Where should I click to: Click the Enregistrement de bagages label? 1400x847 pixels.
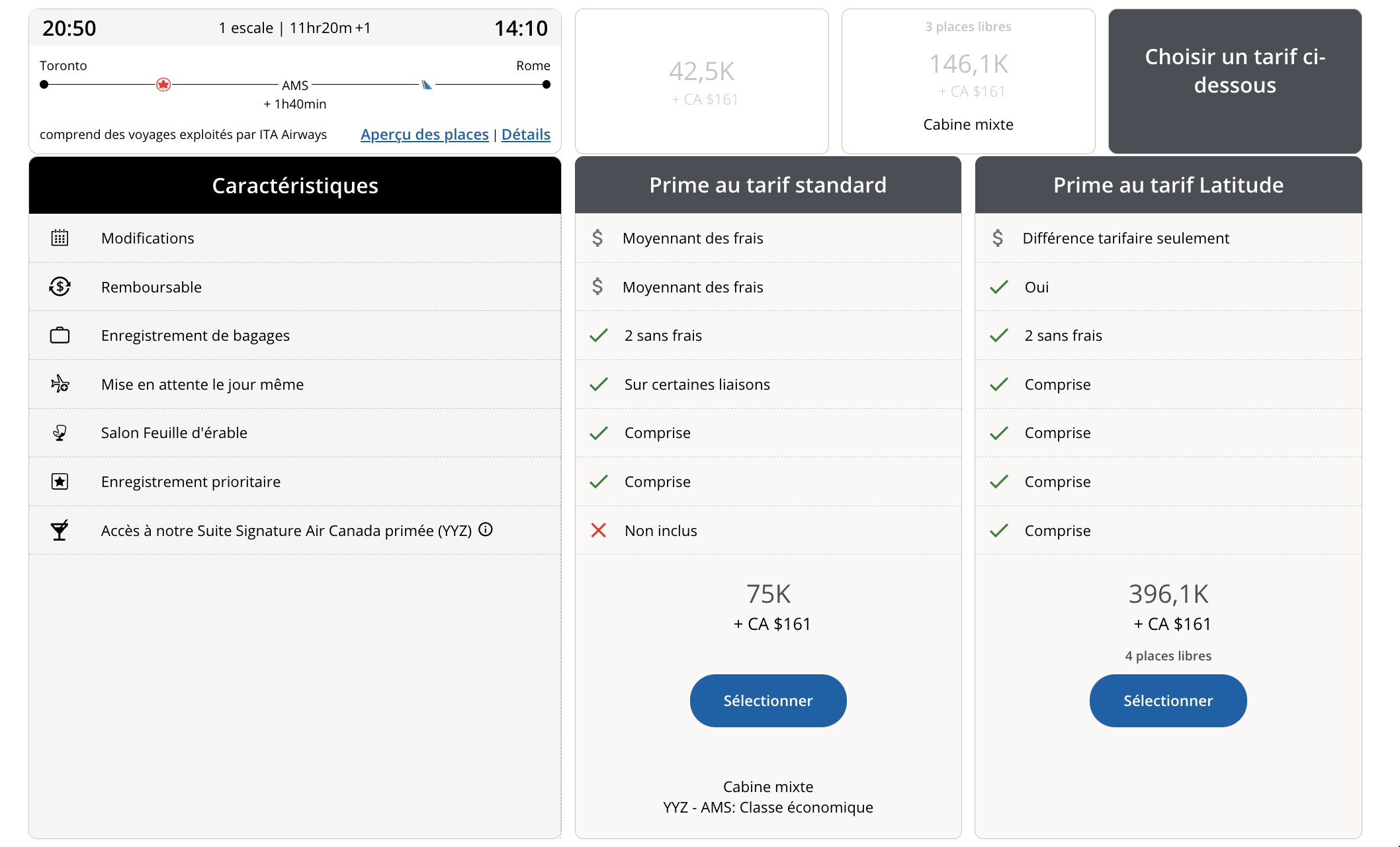pos(195,336)
